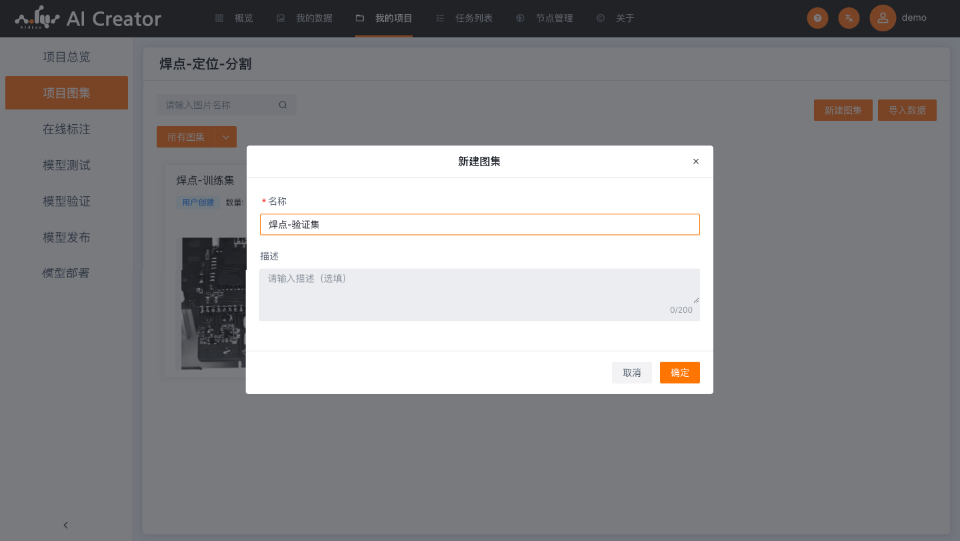Click the 取消 cancel button
Image resolution: width=960 pixels, height=541 pixels.
(x=632, y=373)
